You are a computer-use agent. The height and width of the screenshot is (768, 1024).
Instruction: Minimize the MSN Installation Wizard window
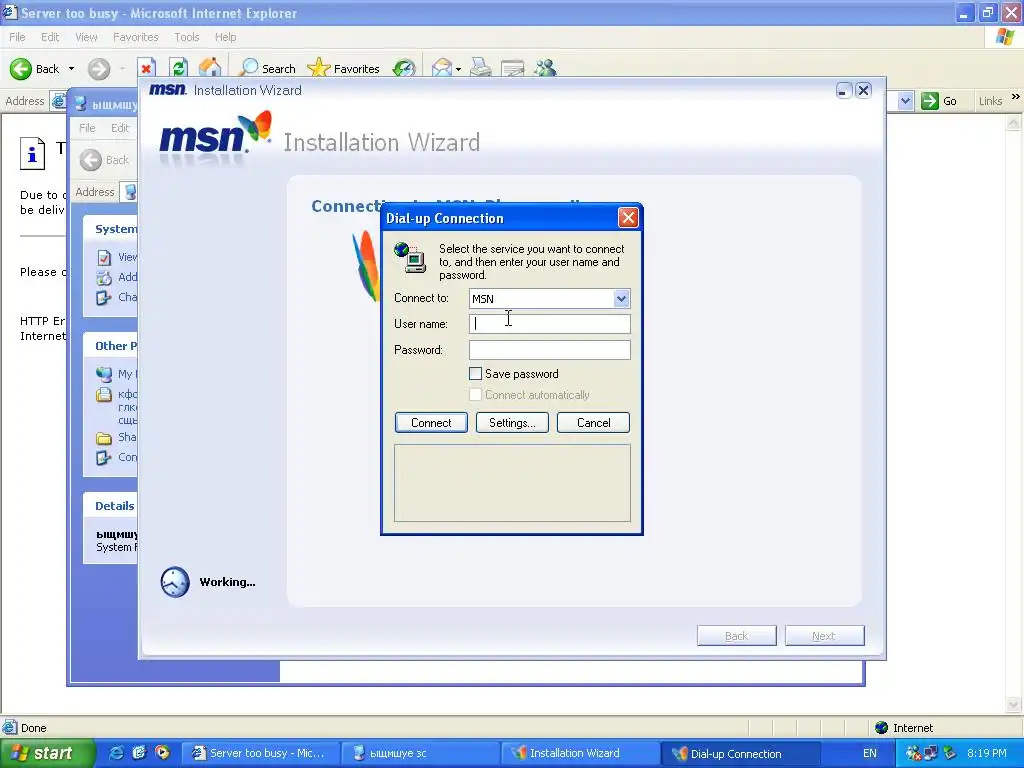pos(844,90)
